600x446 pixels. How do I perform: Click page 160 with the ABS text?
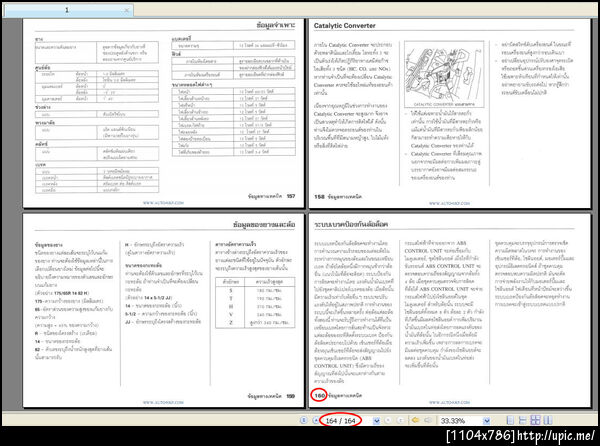(450, 310)
